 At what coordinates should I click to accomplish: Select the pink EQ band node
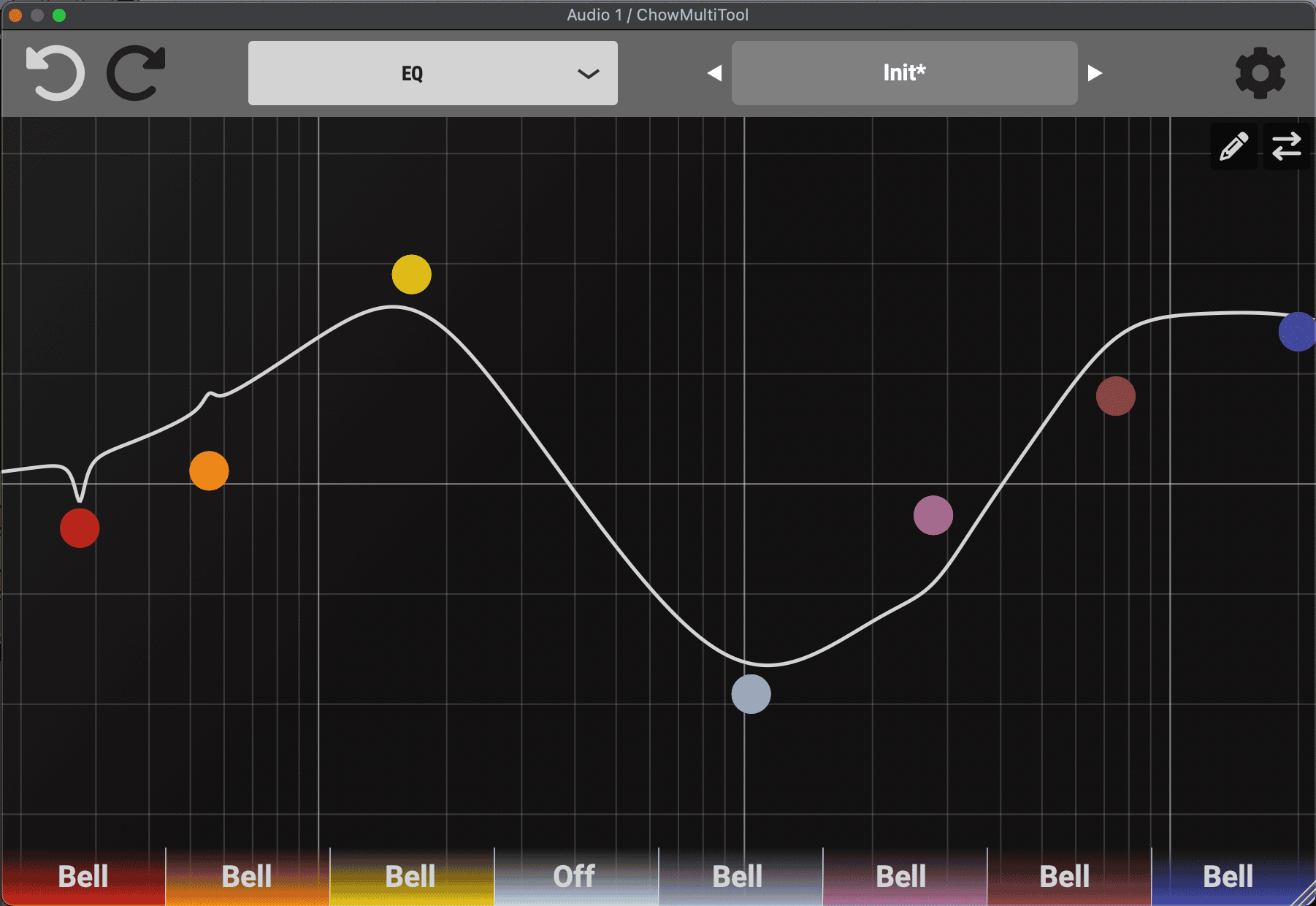pos(933,516)
